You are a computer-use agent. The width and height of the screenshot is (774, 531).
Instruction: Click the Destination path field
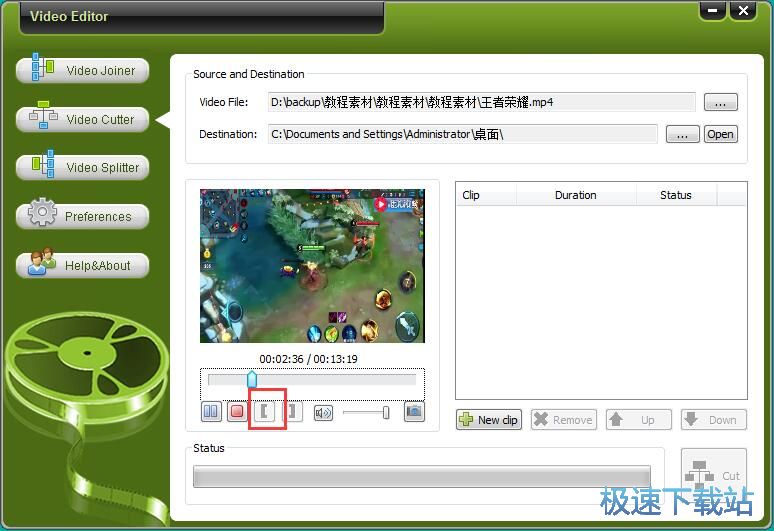pos(463,134)
